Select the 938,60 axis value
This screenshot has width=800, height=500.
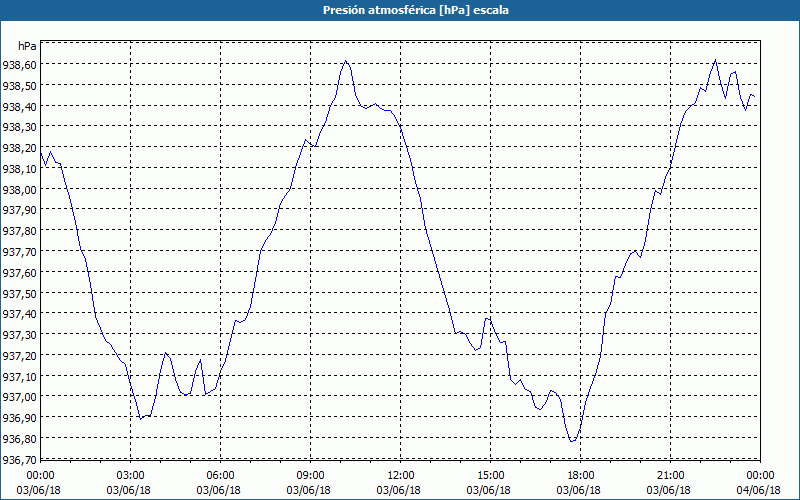coord(19,65)
